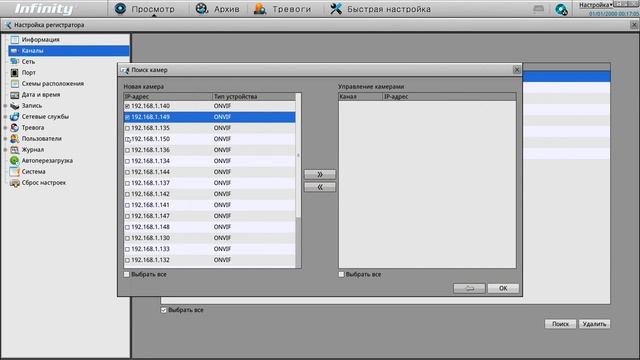Select row 192.168.1.133
This screenshot has width=640, height=360.
click(x=210, y=249)
